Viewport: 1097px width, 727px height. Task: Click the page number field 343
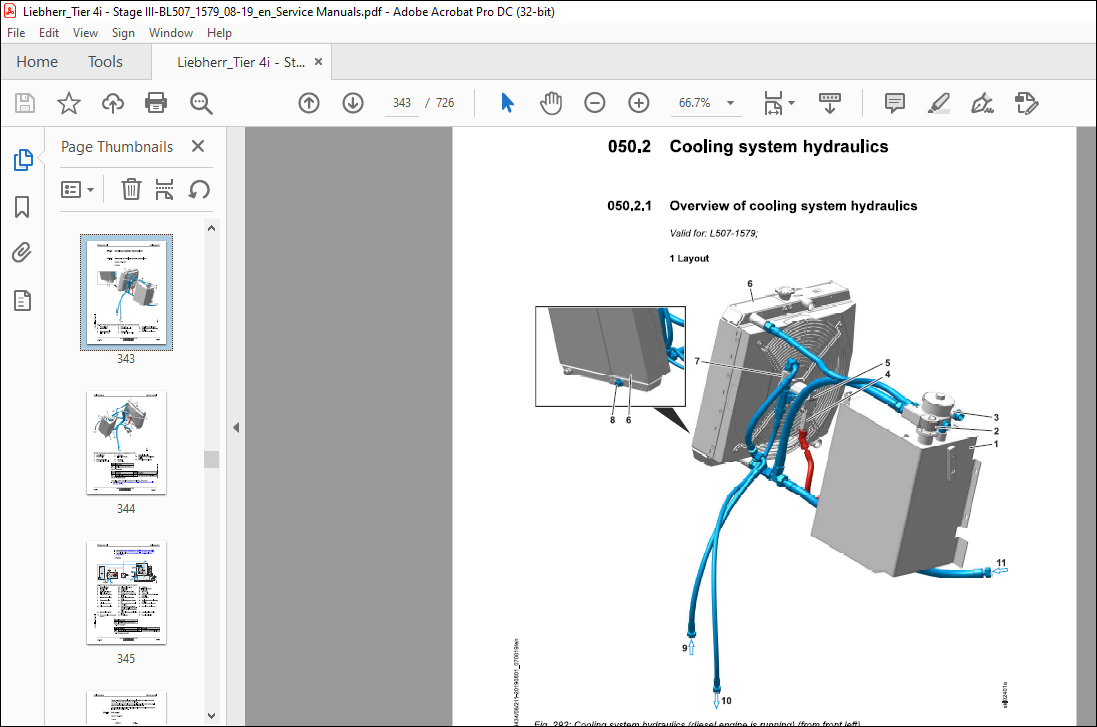pos(402,103)
